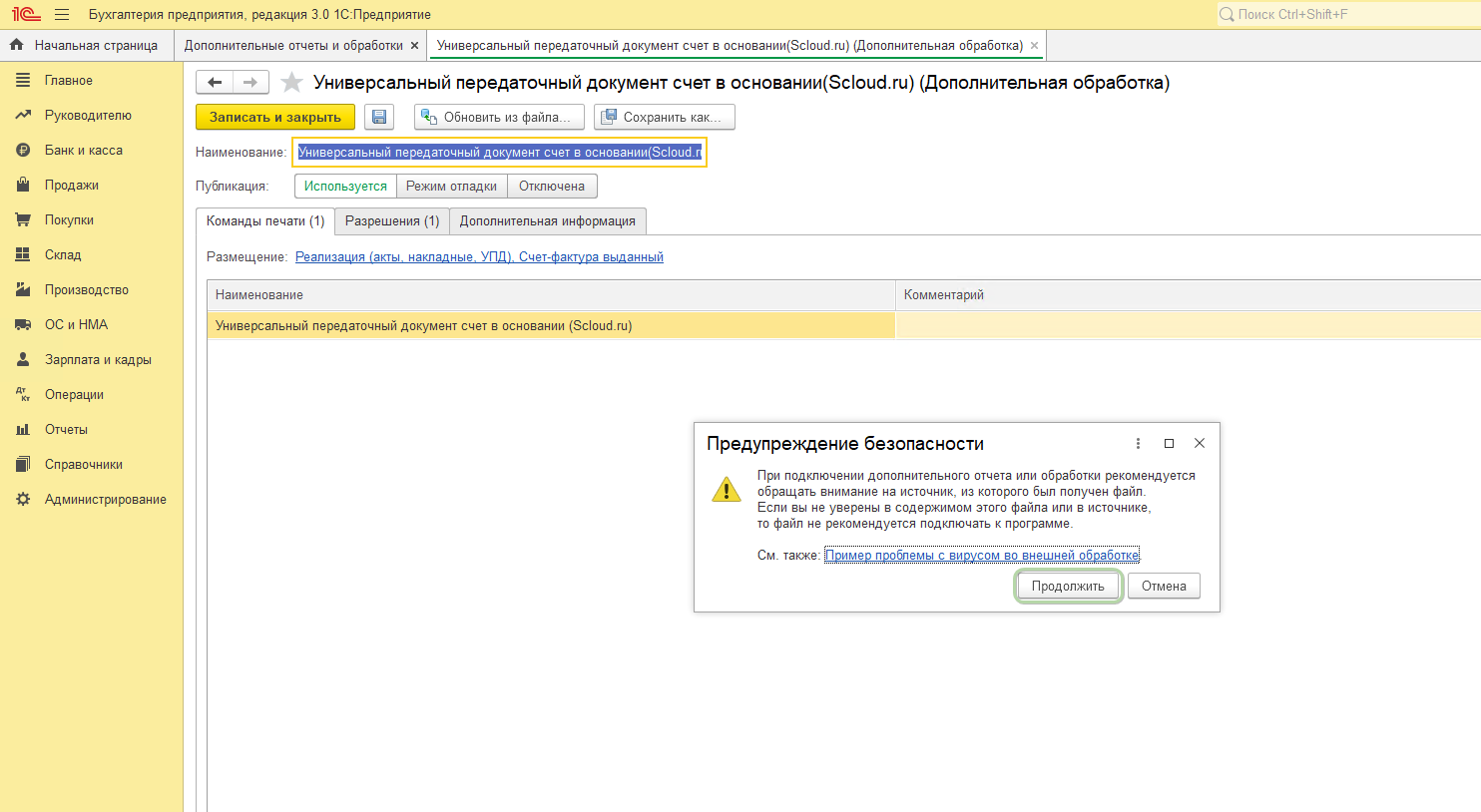Switch to Дополнительная информация tab
Image resolution: width=1481 pixels, height=812 pixels.
click(548, 221)
